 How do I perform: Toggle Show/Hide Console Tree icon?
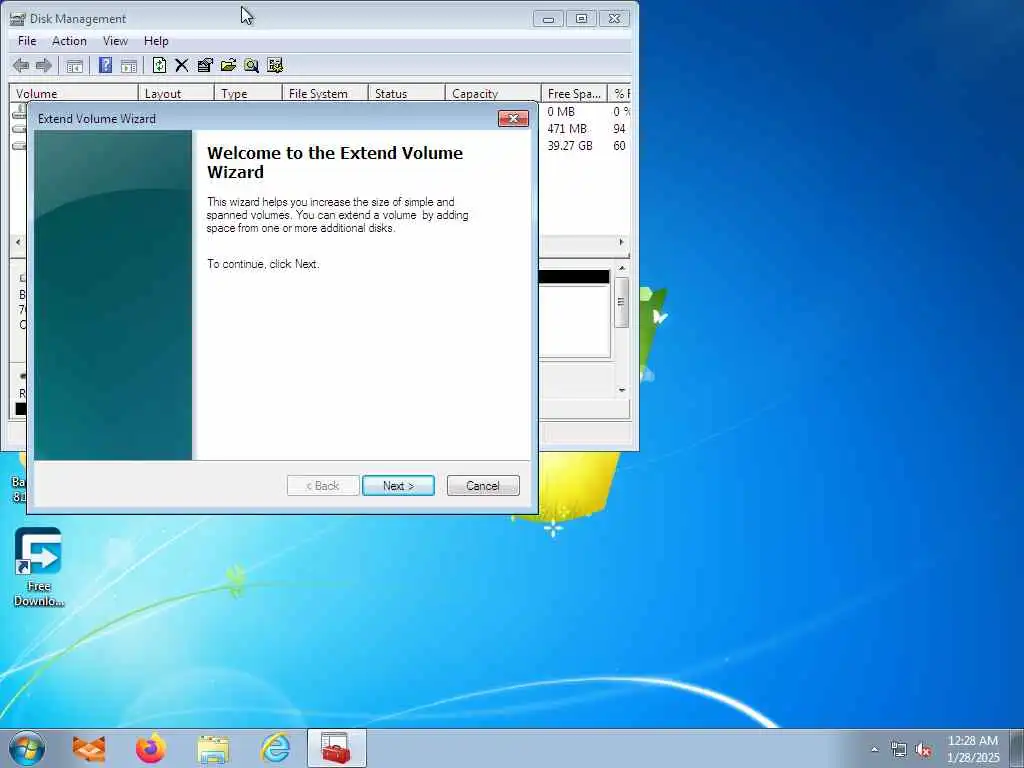coord(74,65)
